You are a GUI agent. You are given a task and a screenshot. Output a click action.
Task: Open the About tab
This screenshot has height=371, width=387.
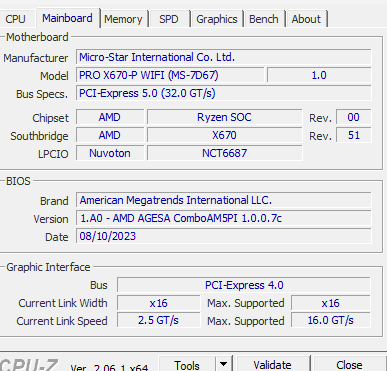[306, 19]
